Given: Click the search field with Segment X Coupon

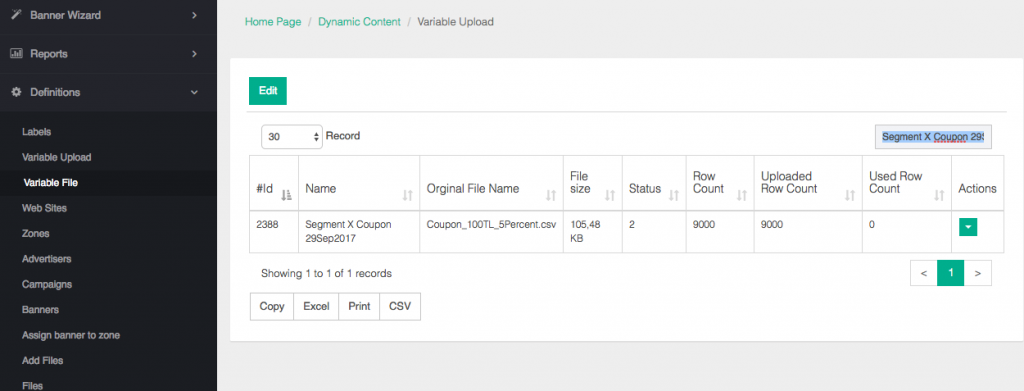Looking at the screenshot, I should 933,137.
